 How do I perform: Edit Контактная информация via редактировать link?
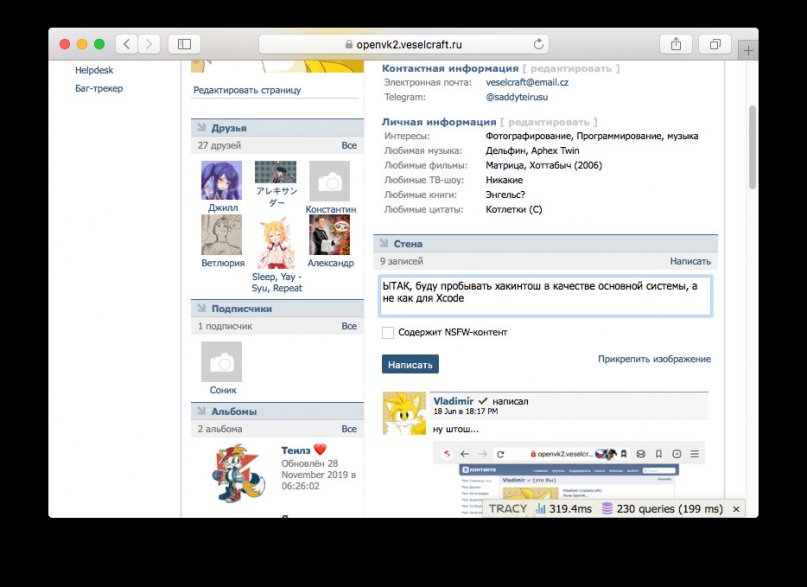point(571,68)
